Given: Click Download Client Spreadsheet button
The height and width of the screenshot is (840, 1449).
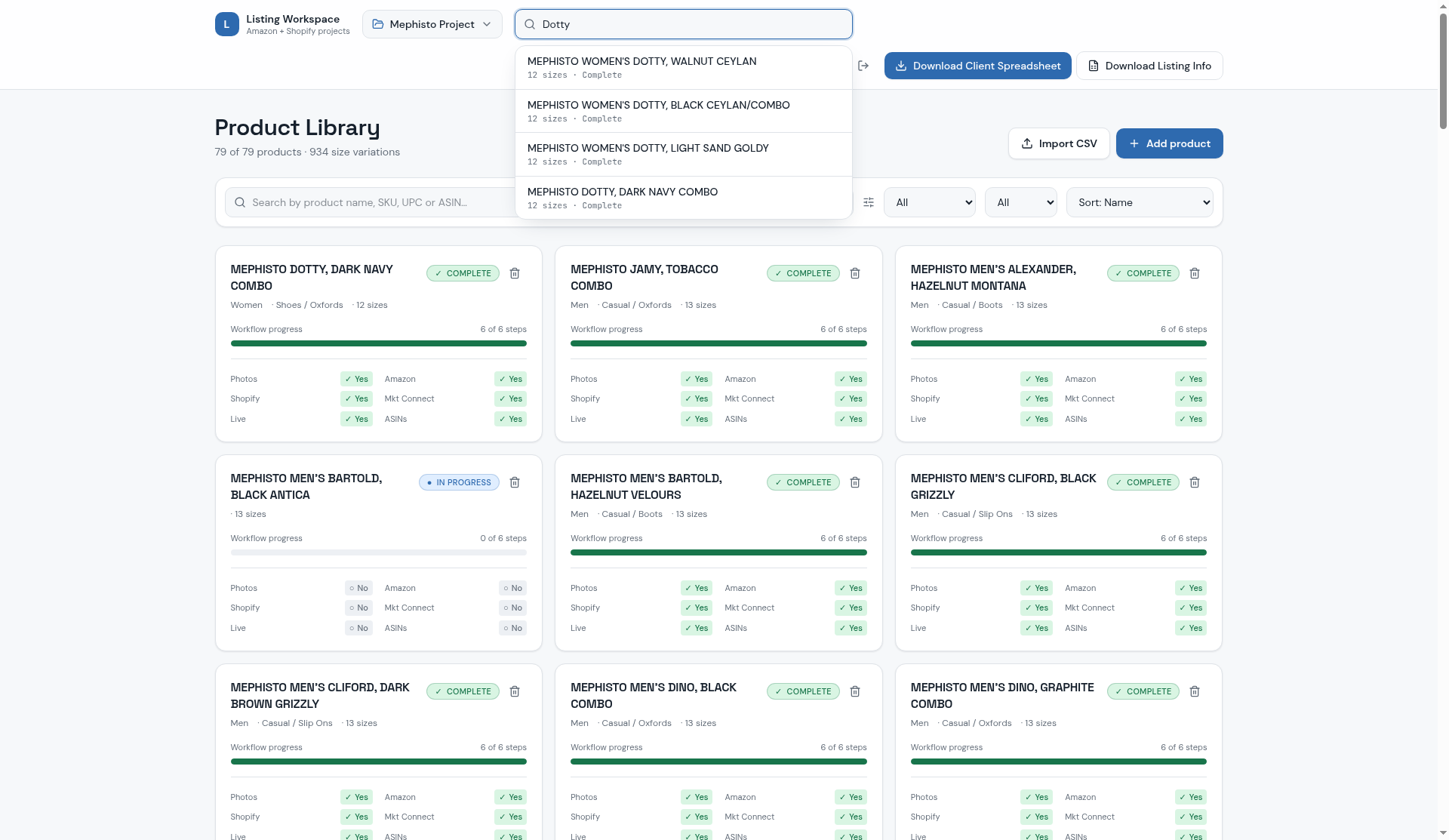Looking at the screenshot, I should click(978, 66).
